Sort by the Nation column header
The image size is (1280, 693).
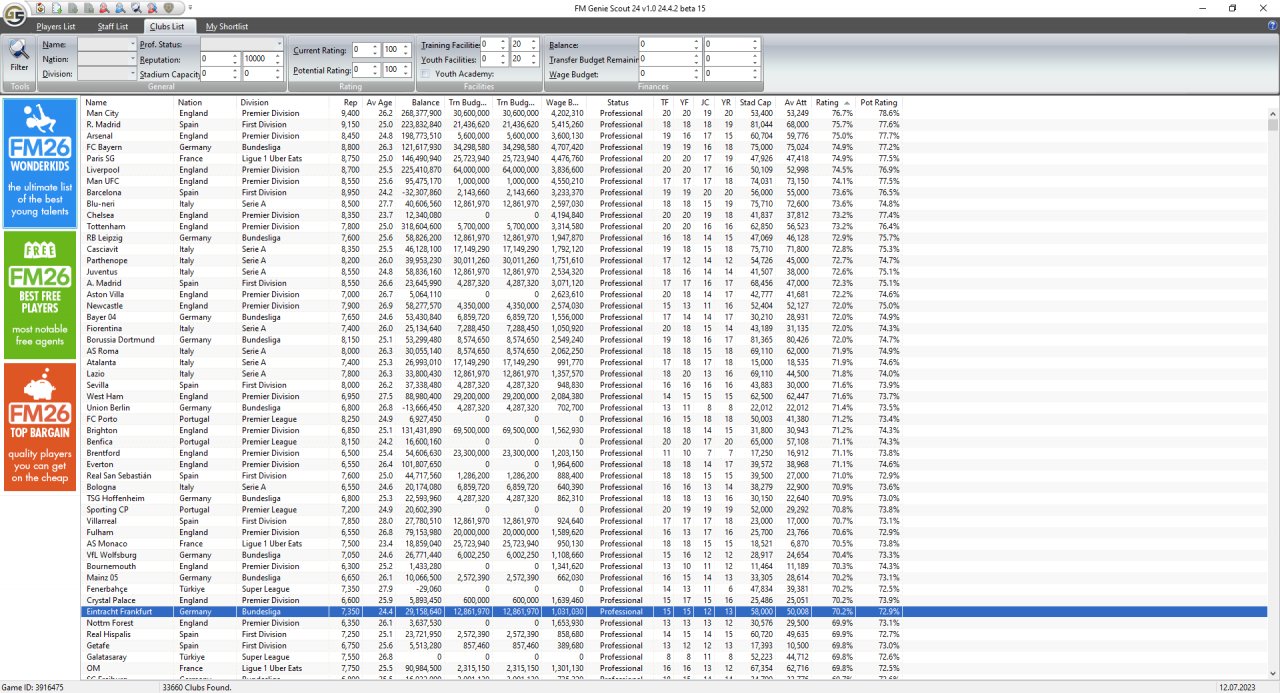[206, 102]
